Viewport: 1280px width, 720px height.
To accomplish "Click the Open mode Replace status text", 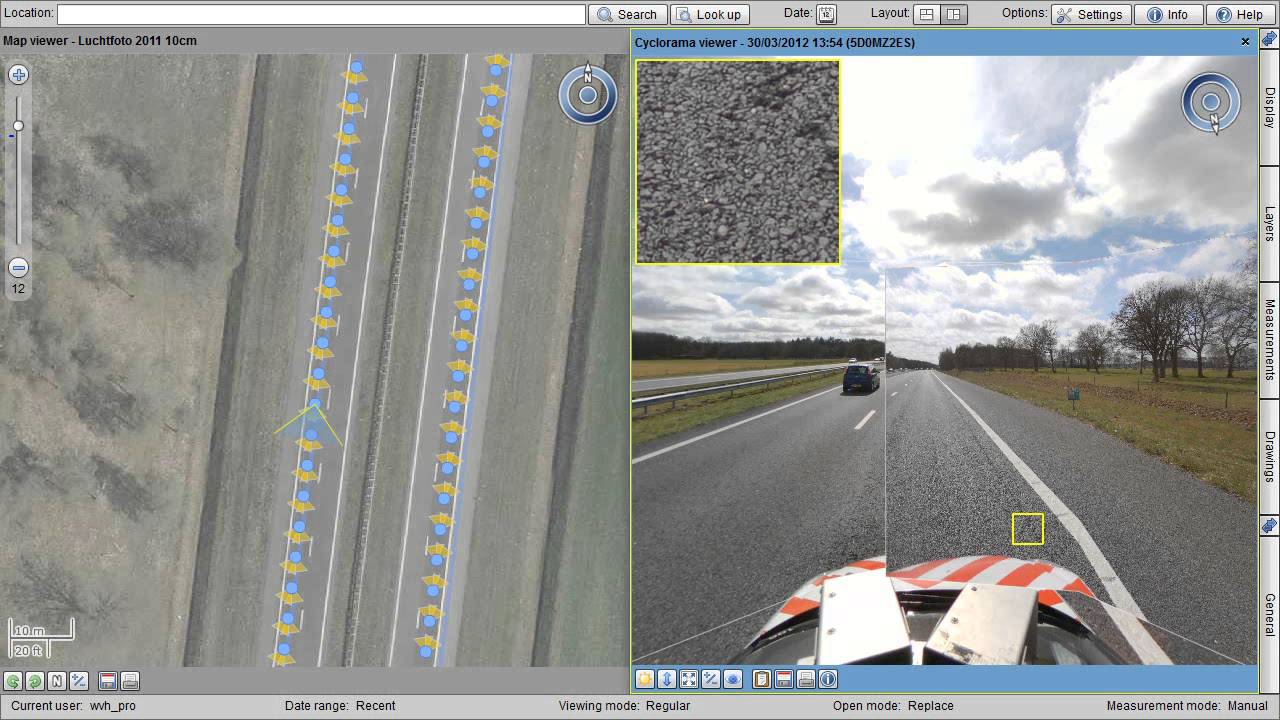I will (893, 705).
